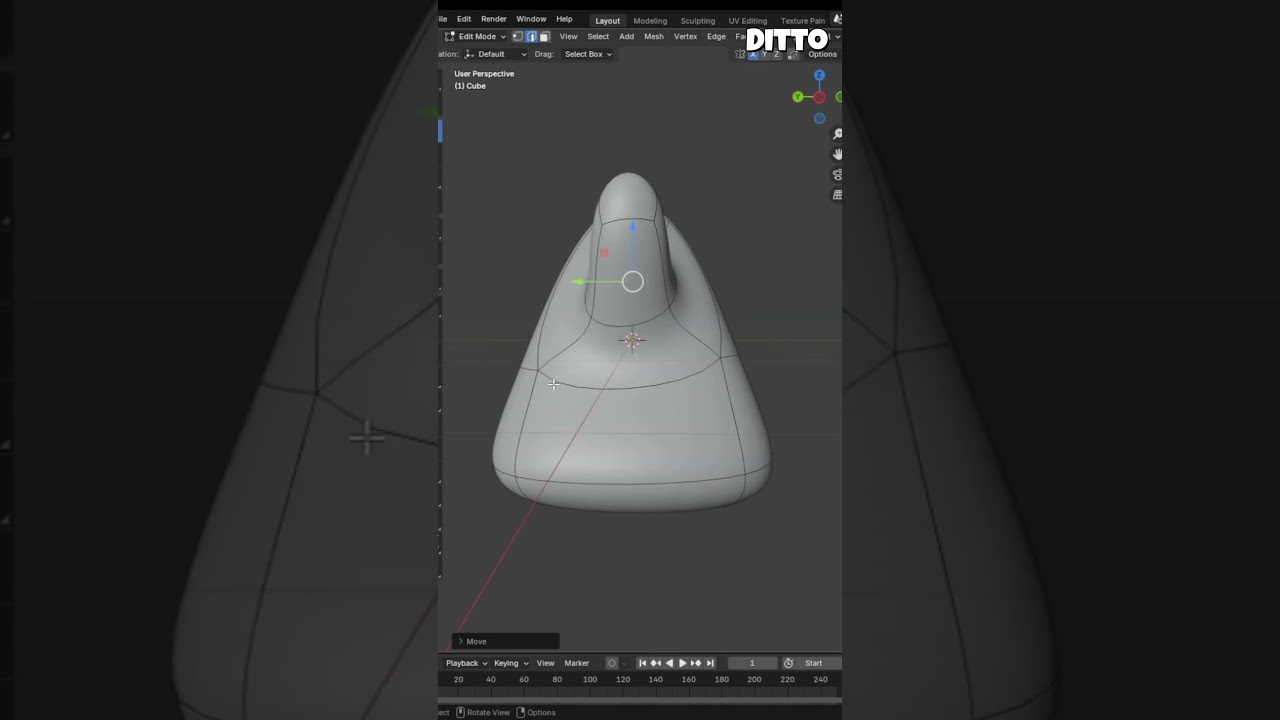This screenshot has height=720, width=1280.
Task: Switch to the UV Editing workspace tab
Action: click(748, 20)
